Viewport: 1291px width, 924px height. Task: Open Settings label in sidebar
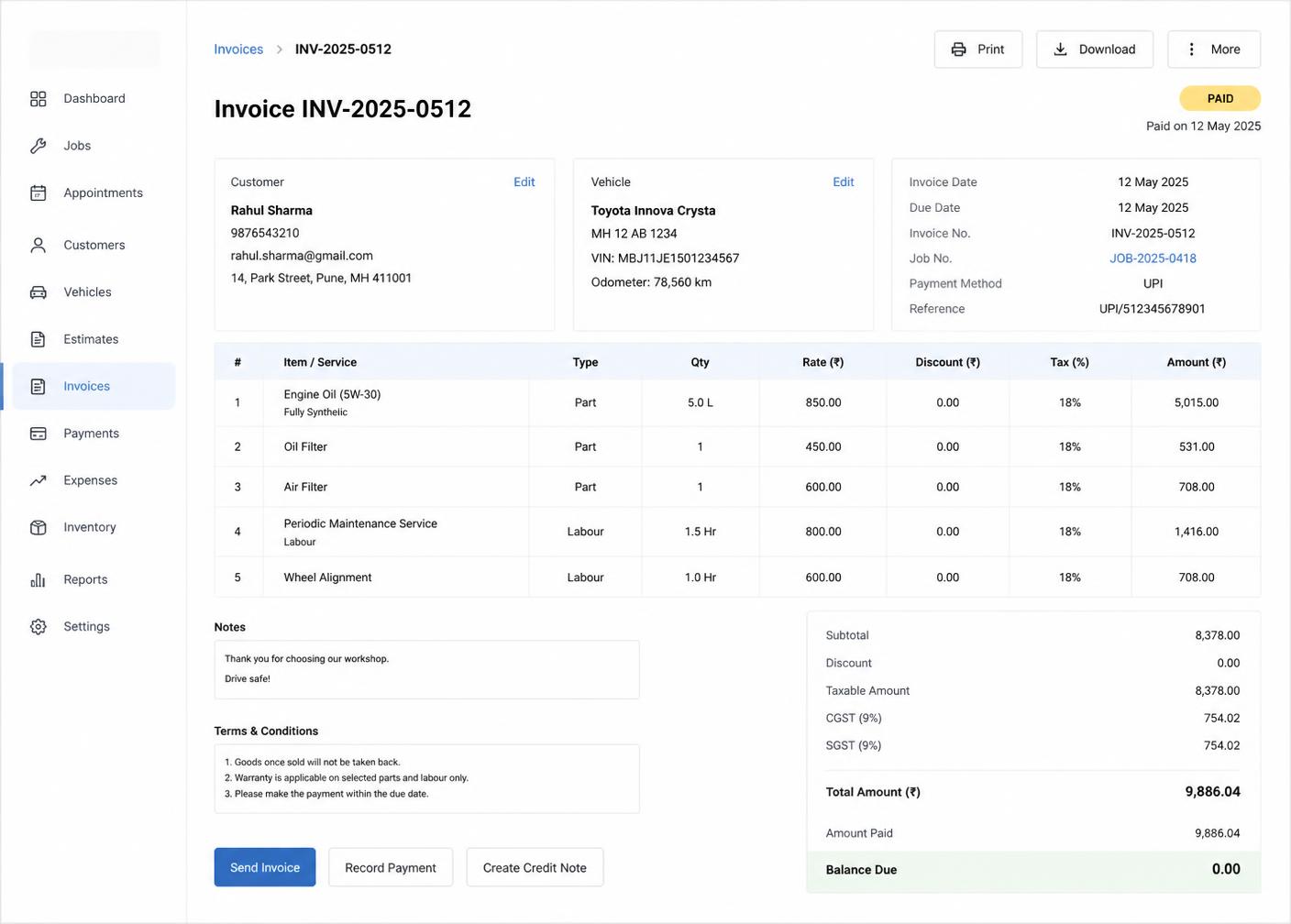tap(86, 627)
